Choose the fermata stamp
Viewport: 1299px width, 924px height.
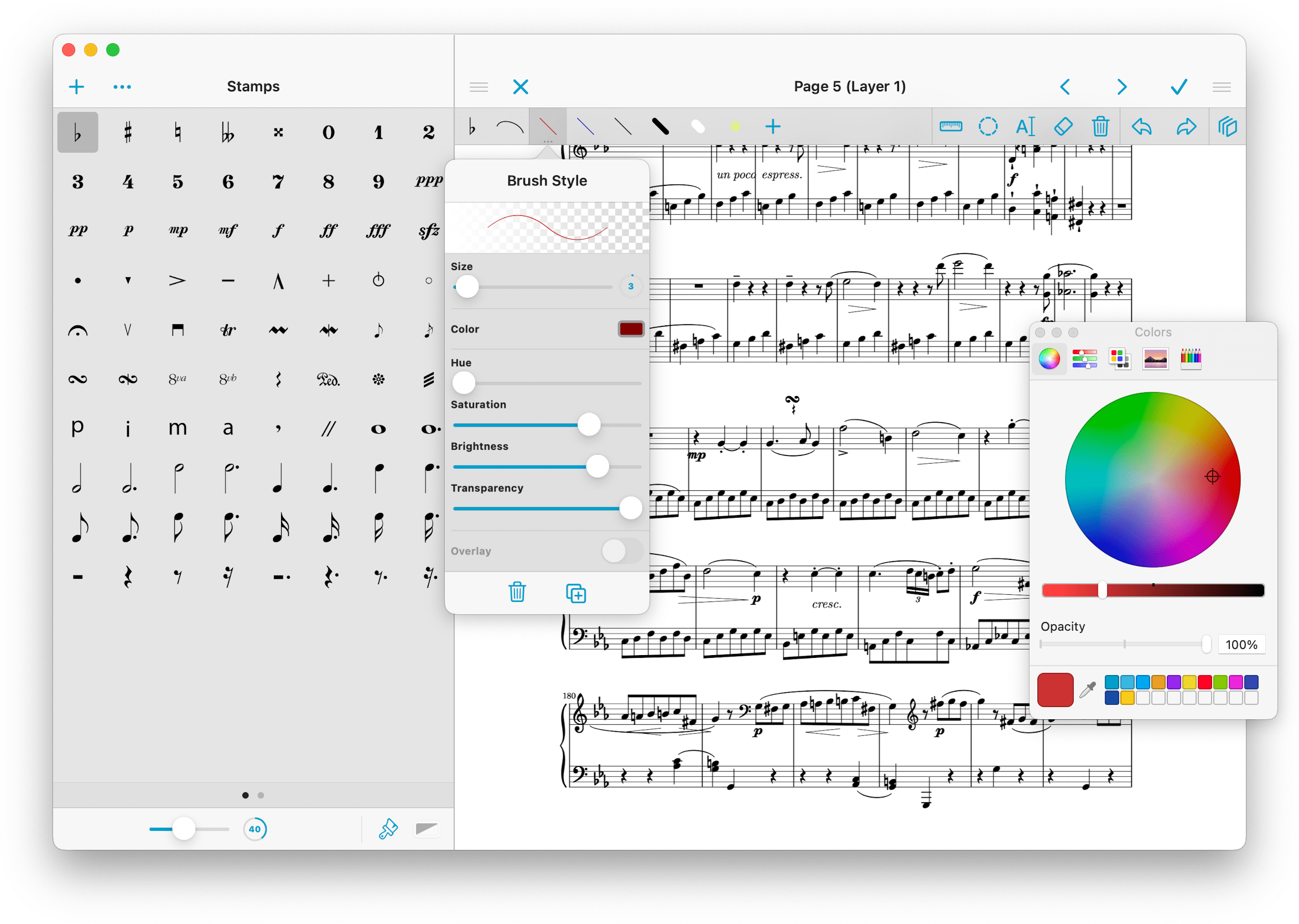coord(77,330)
